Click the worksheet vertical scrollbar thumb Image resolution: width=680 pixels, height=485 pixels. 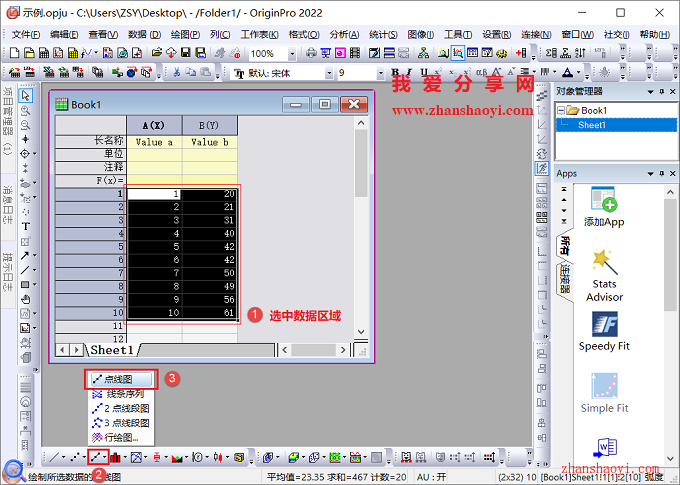(x=361, y=163)
